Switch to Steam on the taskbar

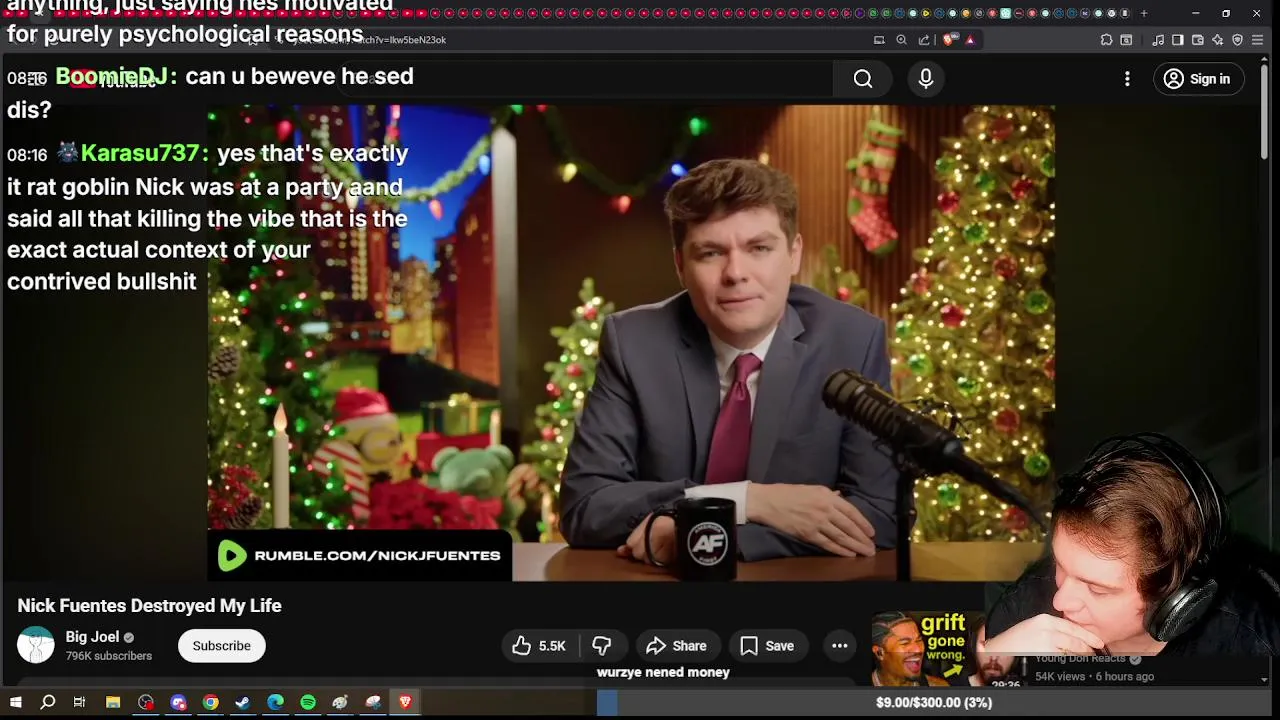242,703
